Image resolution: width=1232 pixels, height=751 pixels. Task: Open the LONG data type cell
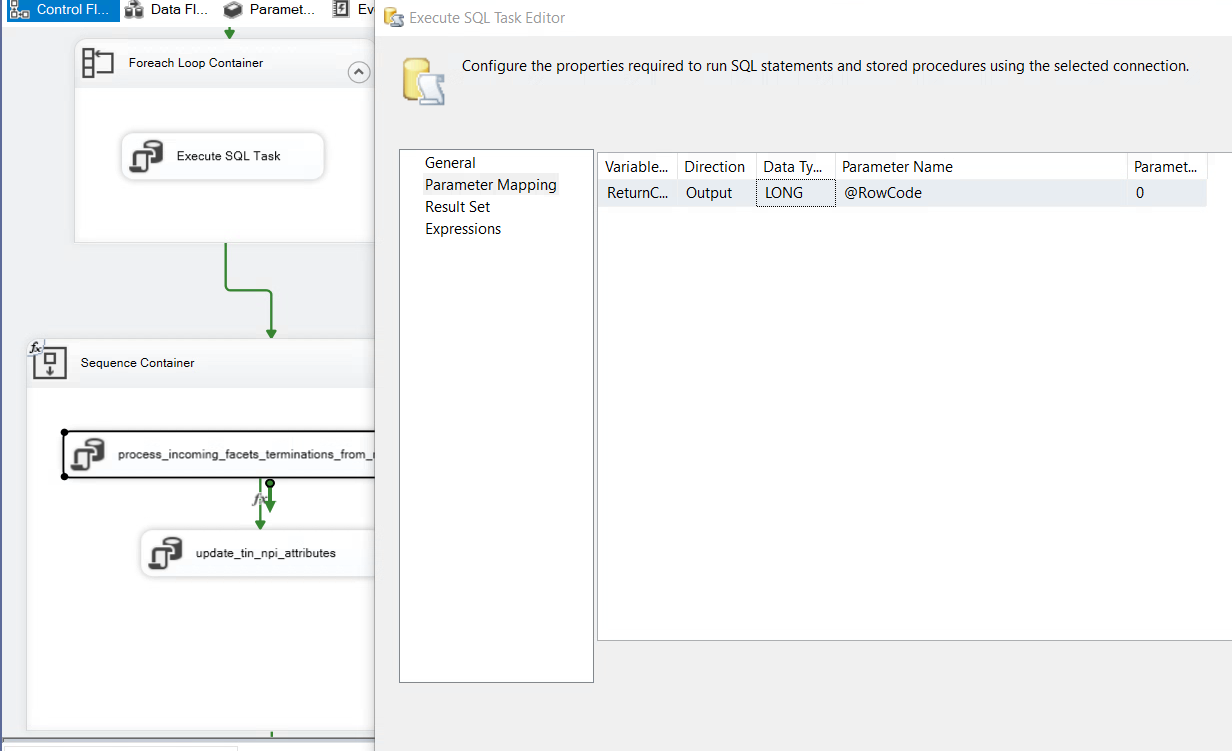tap(795, 193)
